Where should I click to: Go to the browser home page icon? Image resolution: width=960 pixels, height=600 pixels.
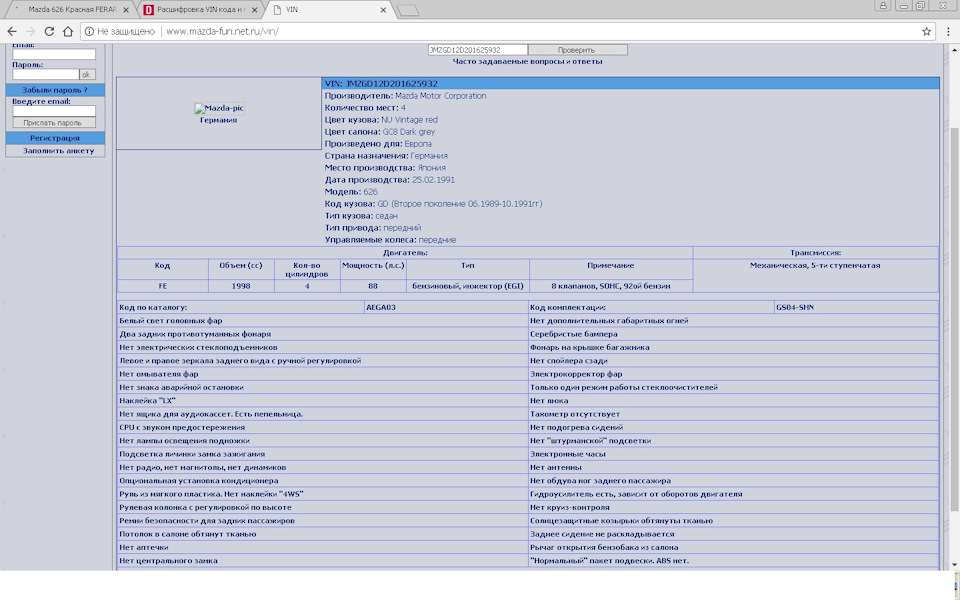click(x=68, y=31)
